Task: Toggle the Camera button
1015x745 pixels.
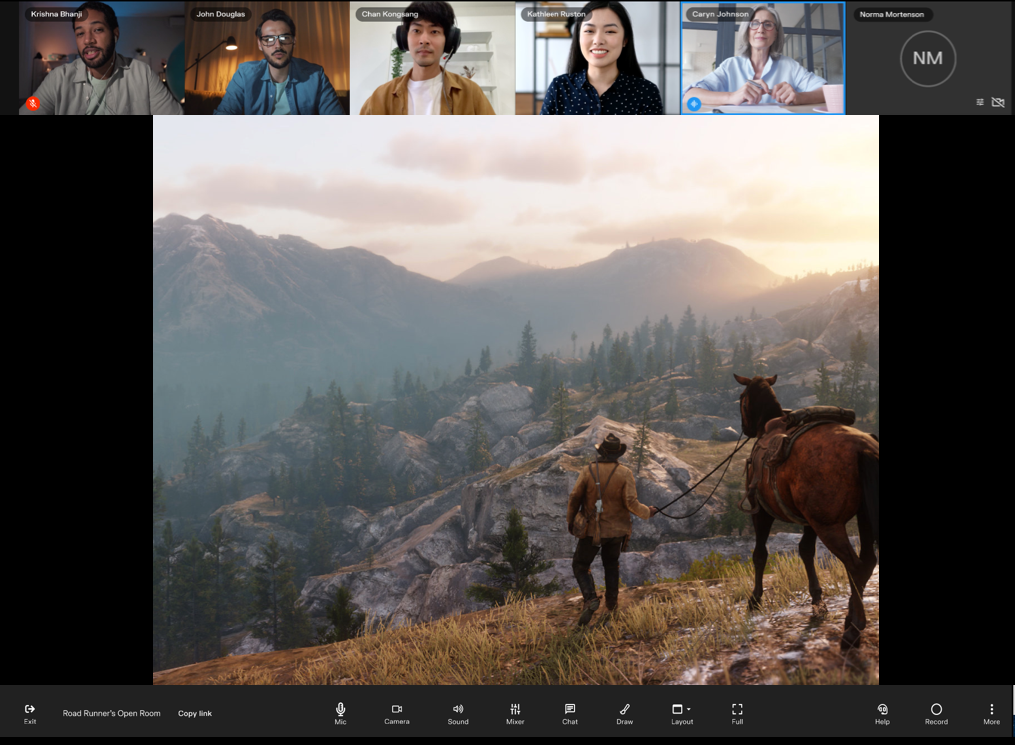Action: coord(397,713)
